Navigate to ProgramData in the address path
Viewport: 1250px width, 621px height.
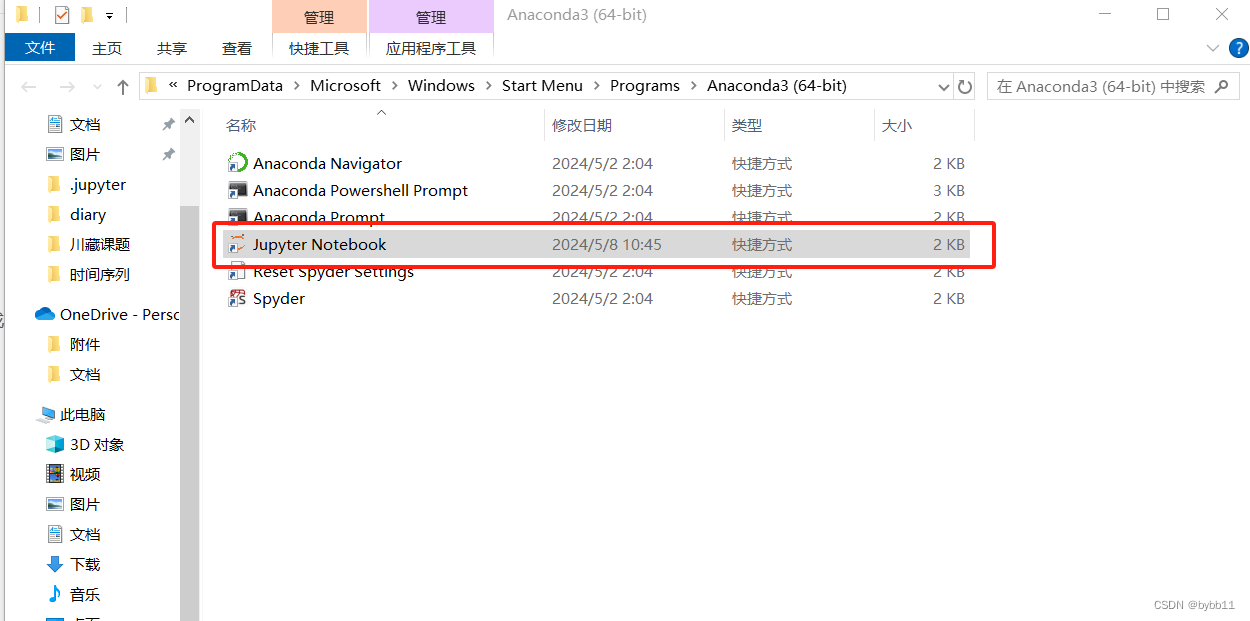coord(235,86)
